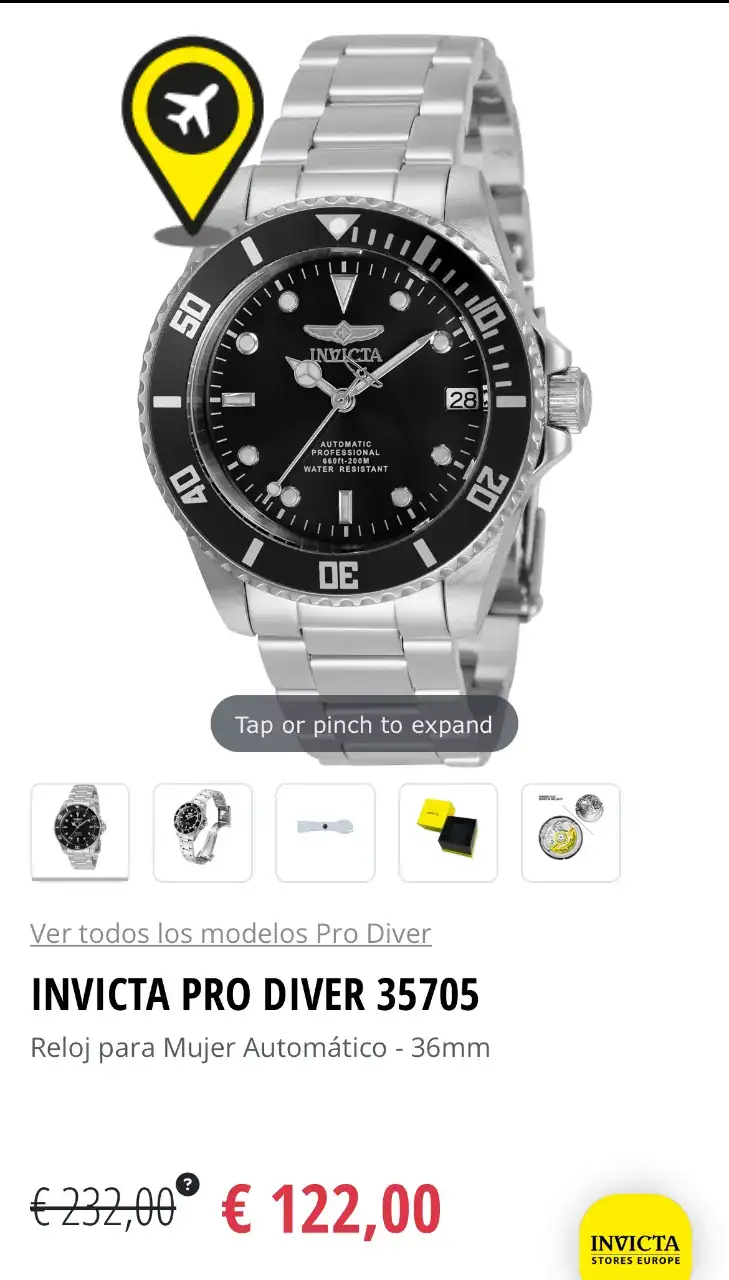Open the movement caseback thumbnail
The image size is (729, 1280).
571,832
